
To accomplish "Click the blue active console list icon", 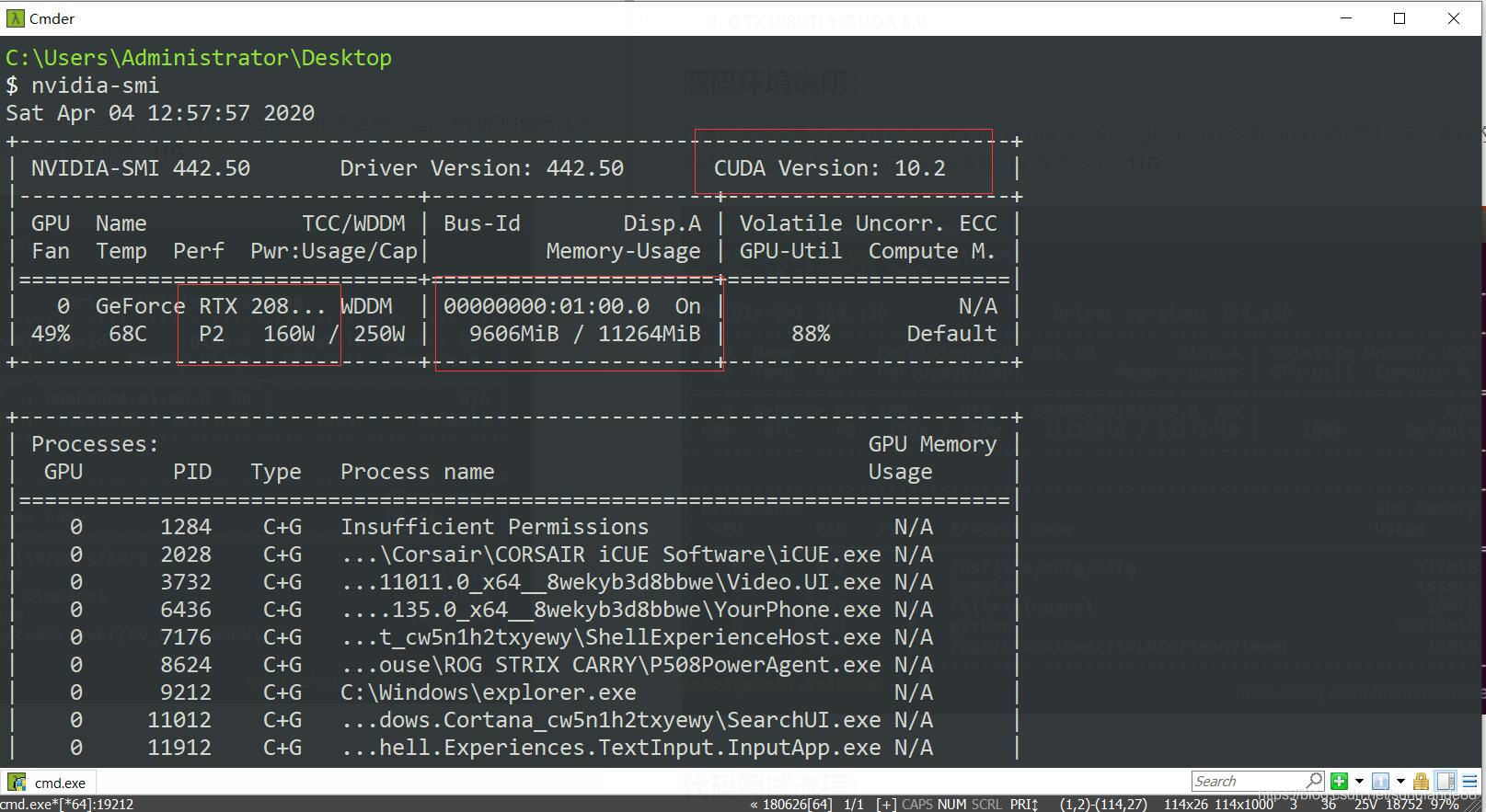I will [1380, 781].
